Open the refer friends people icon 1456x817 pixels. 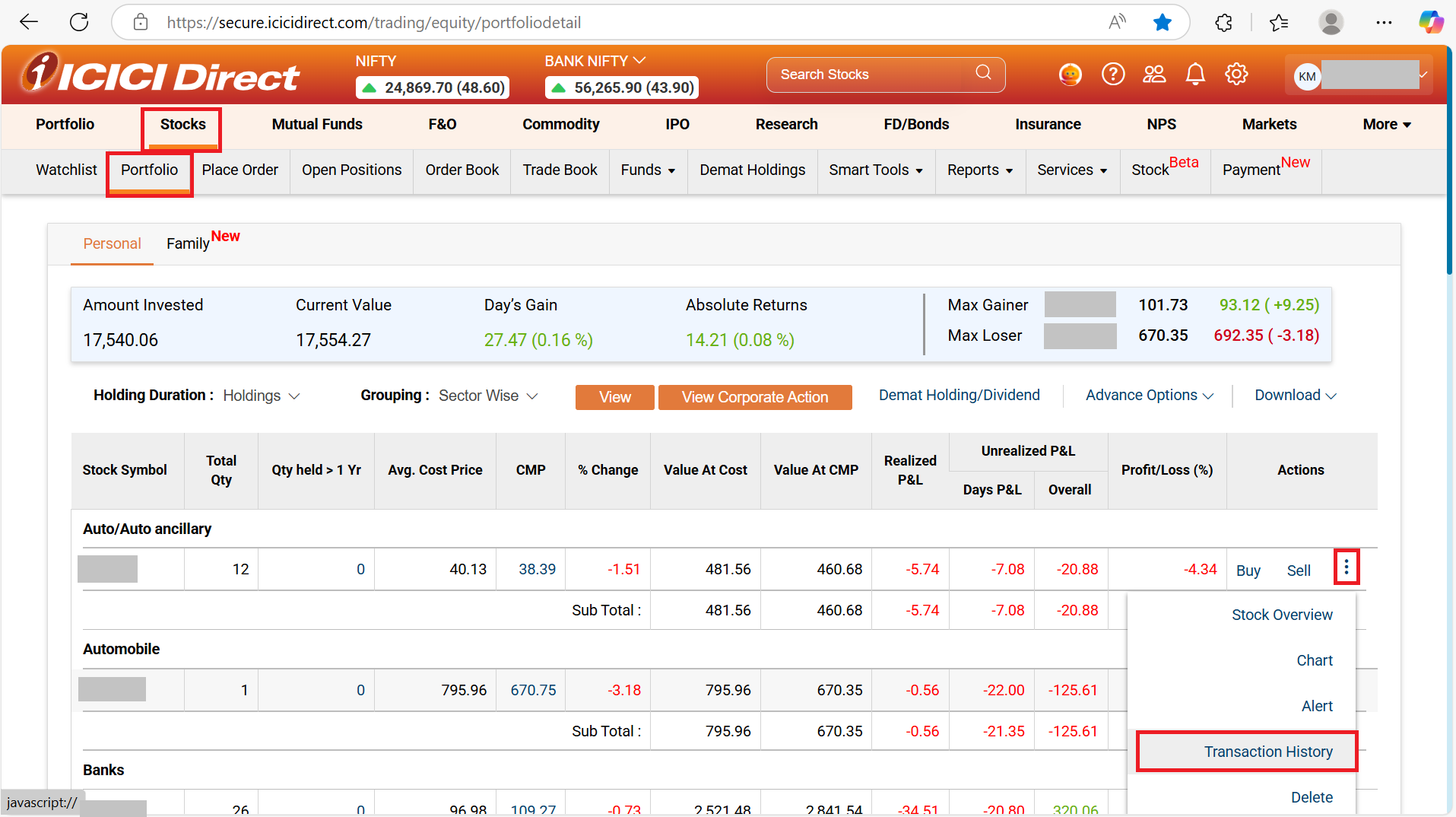1154,75
